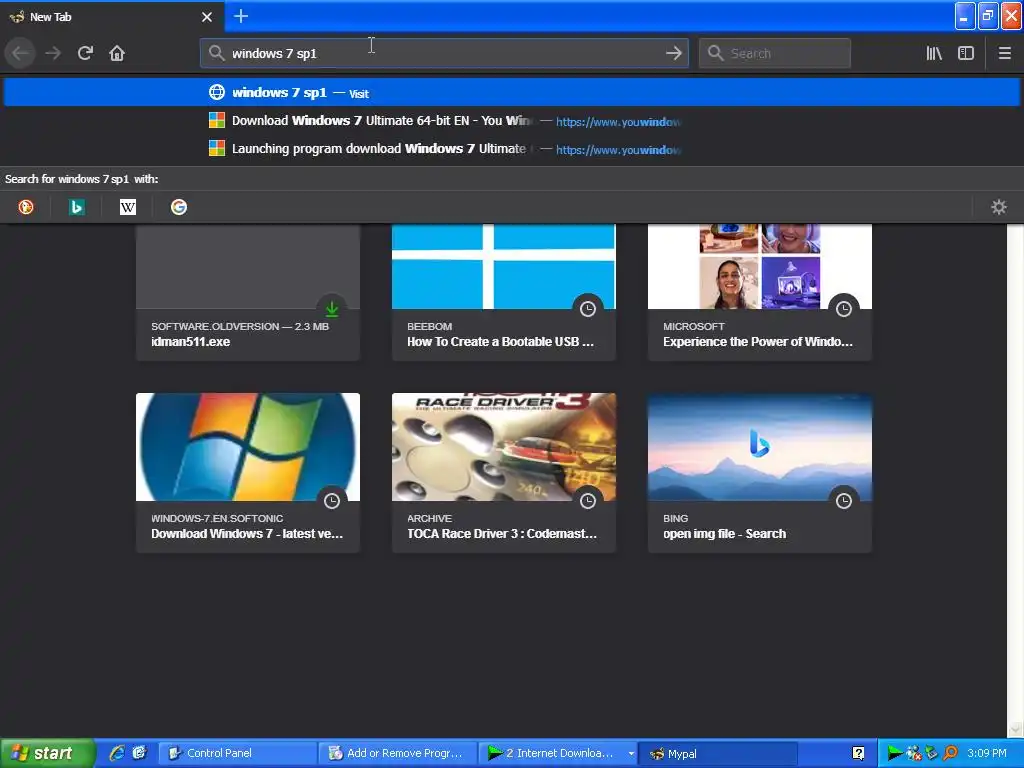Choose 'Download Windows 7 Ultimate 64-bit EN' suggestion

(x=512, y=121)
